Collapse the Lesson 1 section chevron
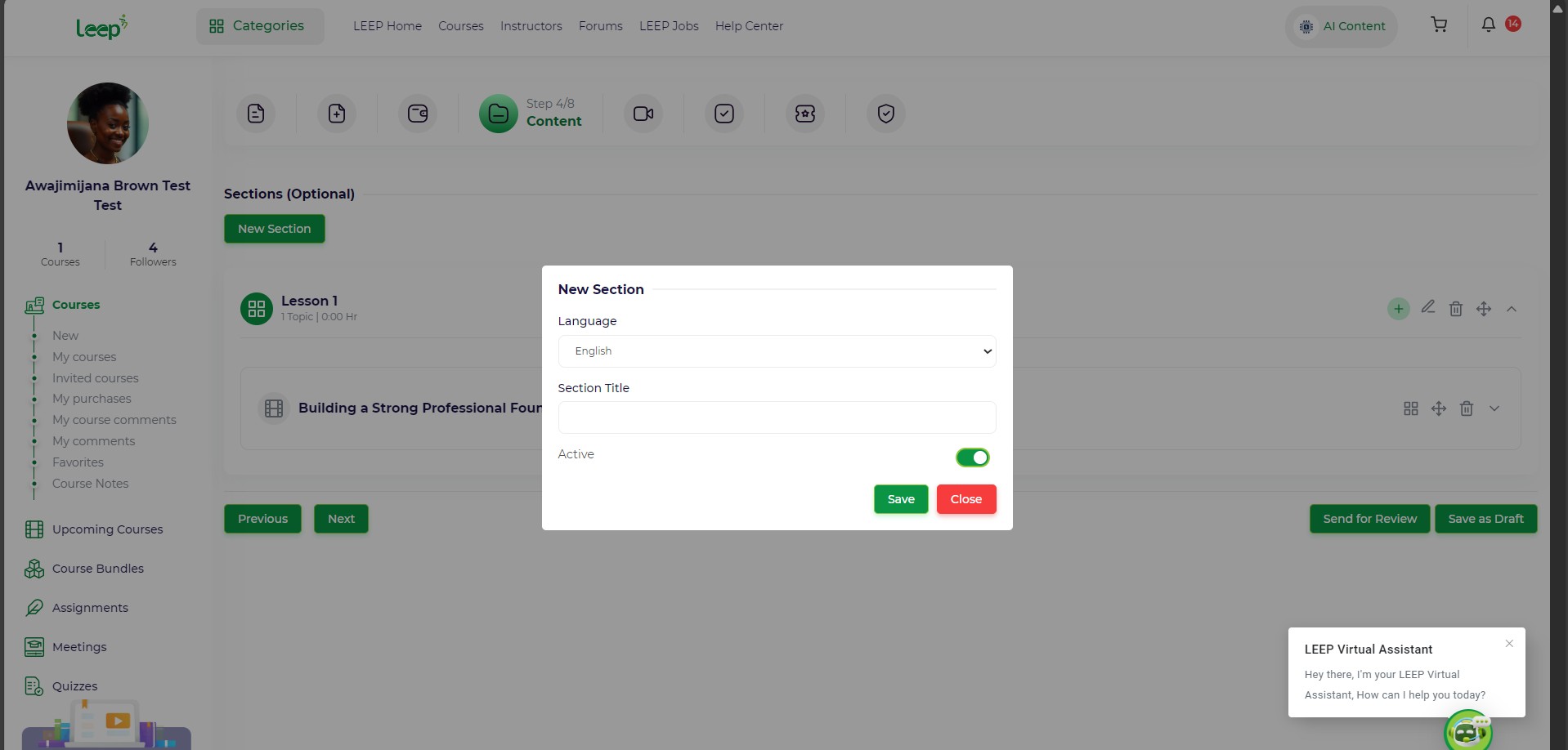The width and height of the screenshot is (1568, 750). coord(1511,309)
